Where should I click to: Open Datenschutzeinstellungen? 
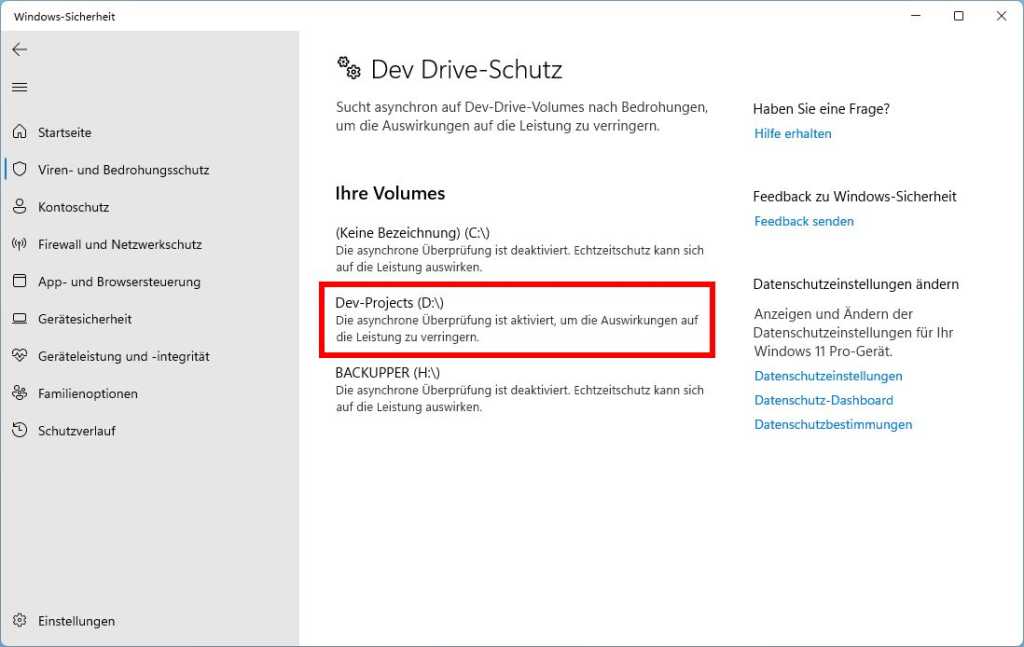[x=829, y=375]
